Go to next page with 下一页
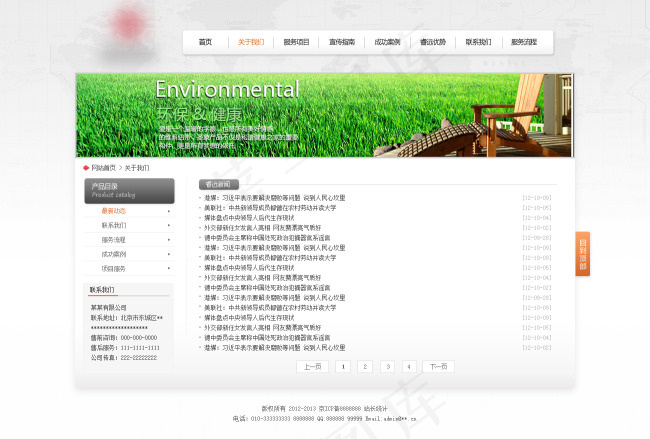Image resolution: width=650 pixels, height=439 pixels. 439,366
